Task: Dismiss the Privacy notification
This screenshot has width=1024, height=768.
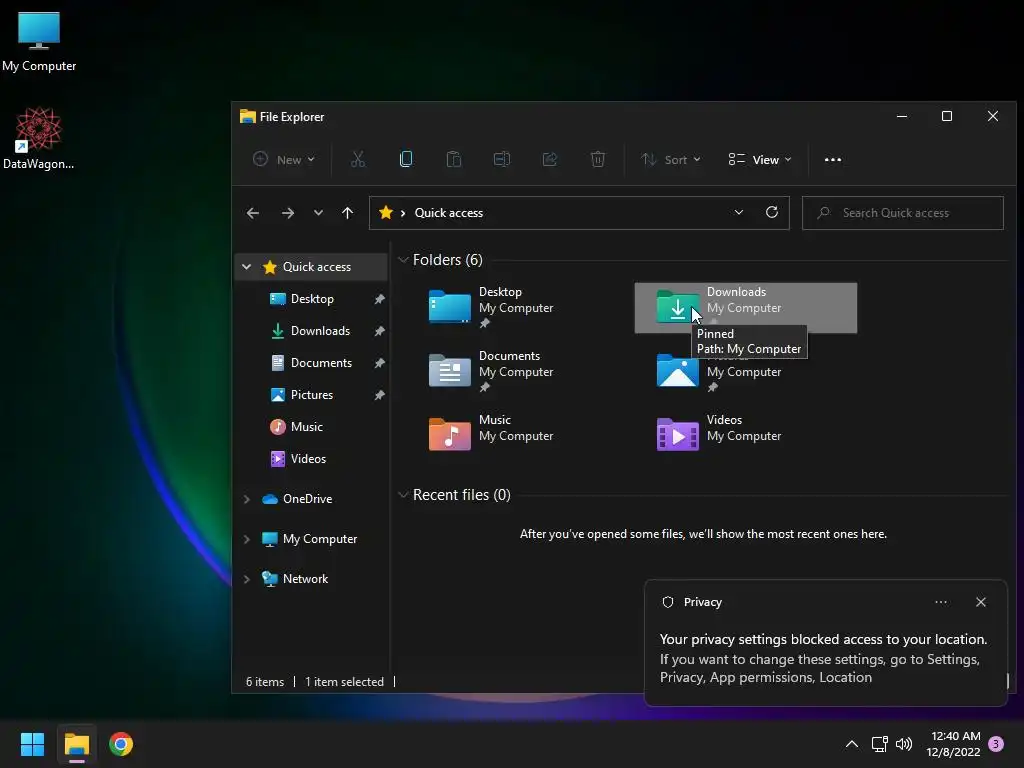Action: pos(981,602)
